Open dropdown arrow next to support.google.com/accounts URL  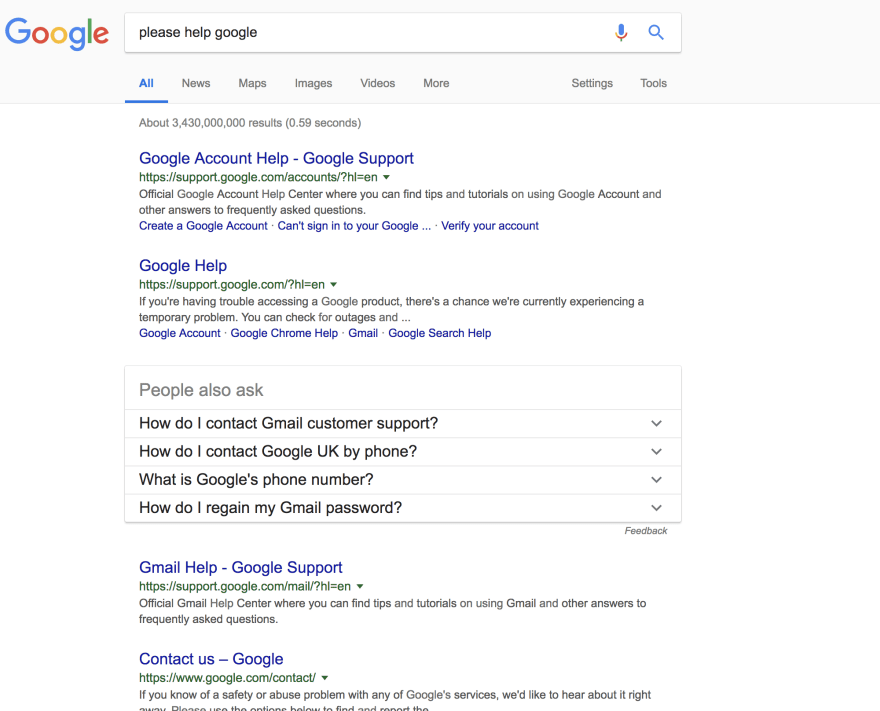point(386,177)
